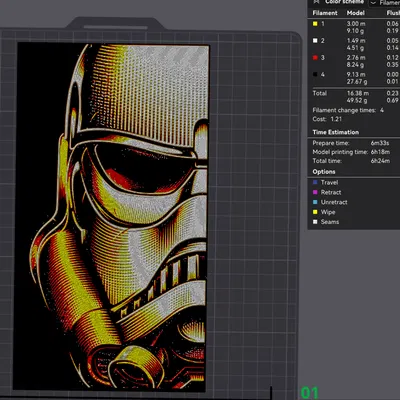Click the 27.67 g model weight value

[x=357, y=81]
